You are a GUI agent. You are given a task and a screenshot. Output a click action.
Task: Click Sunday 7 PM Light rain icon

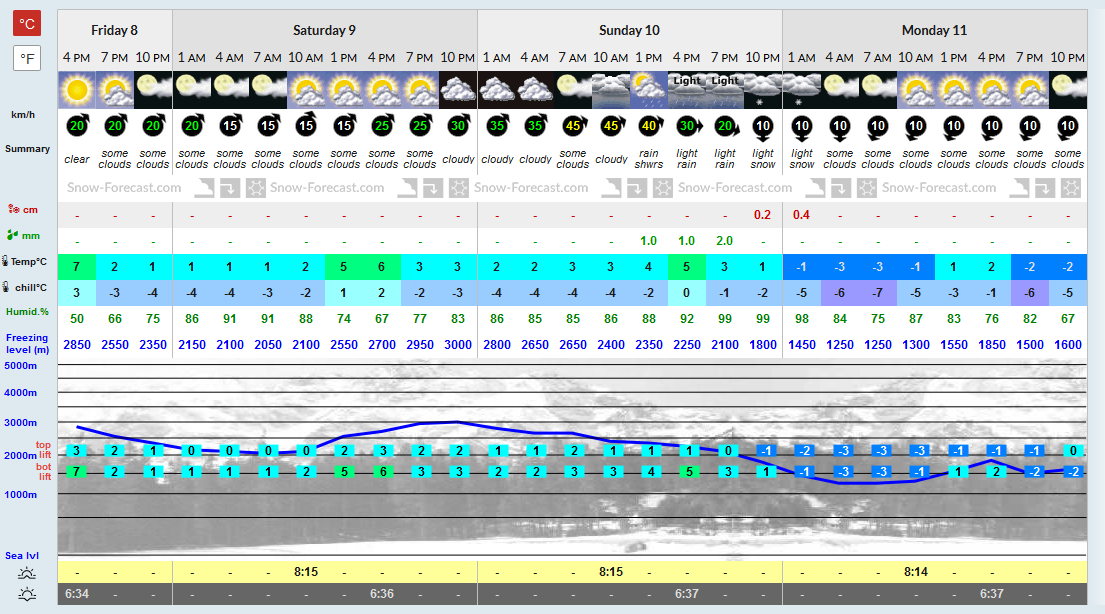click(x=725, y=90)
